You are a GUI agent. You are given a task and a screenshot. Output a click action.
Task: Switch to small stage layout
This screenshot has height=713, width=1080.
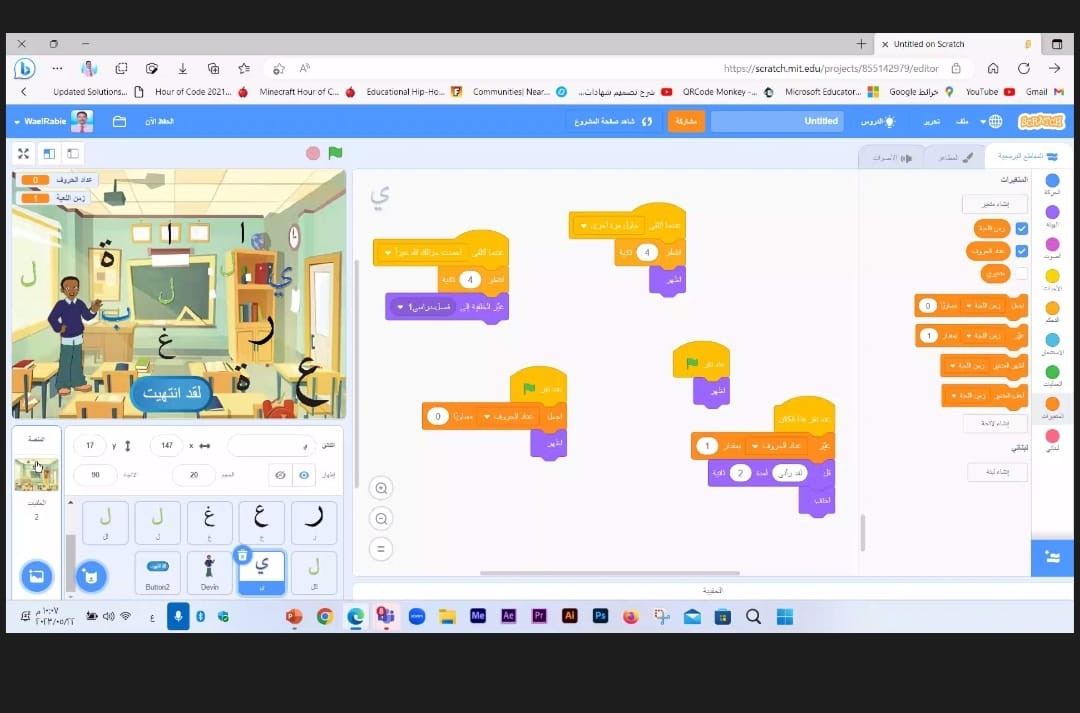pyautogui.click(x=72, y=153)
